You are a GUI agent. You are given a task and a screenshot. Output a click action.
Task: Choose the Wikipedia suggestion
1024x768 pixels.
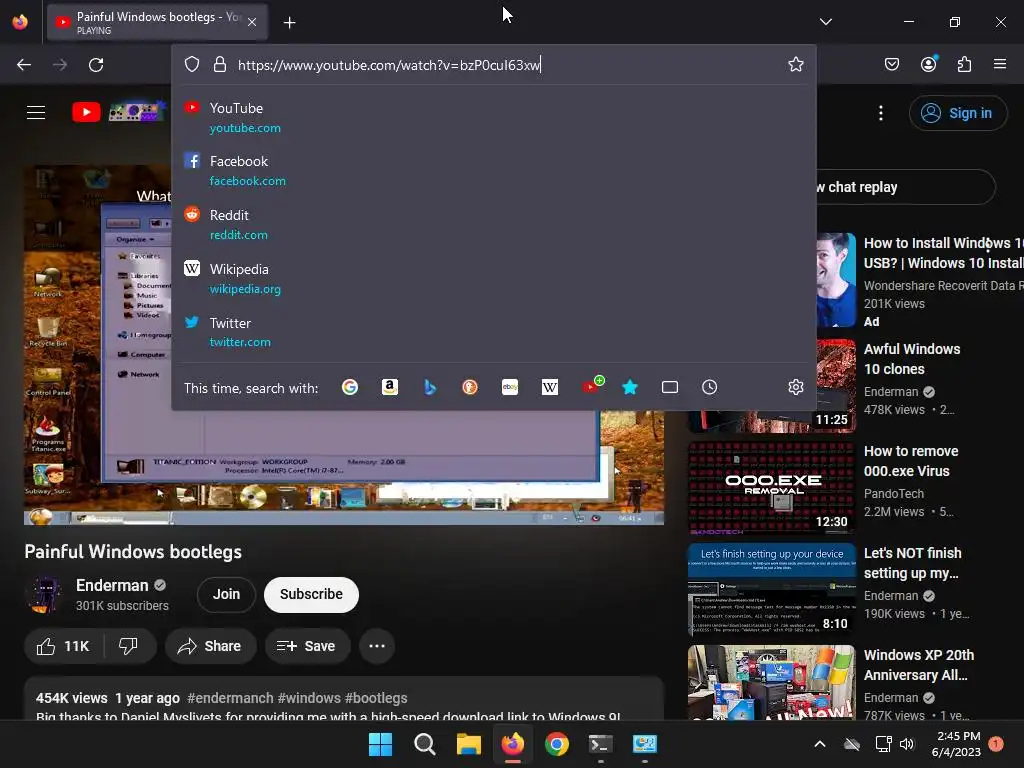point(494,279)
